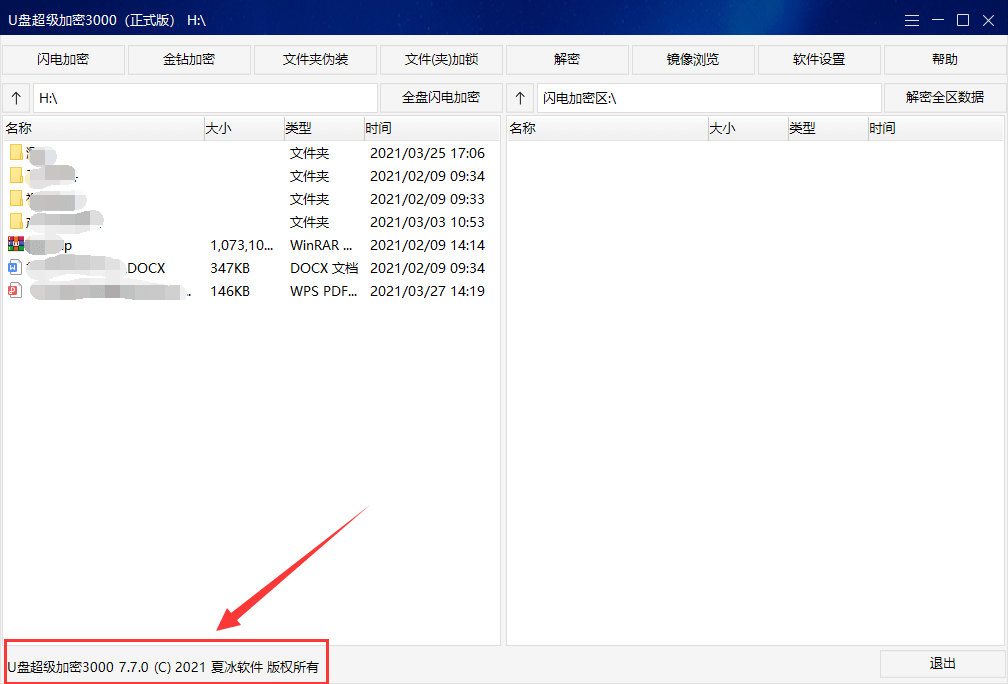
Task: Sort right pane by 名称 column
Action: 608,129
